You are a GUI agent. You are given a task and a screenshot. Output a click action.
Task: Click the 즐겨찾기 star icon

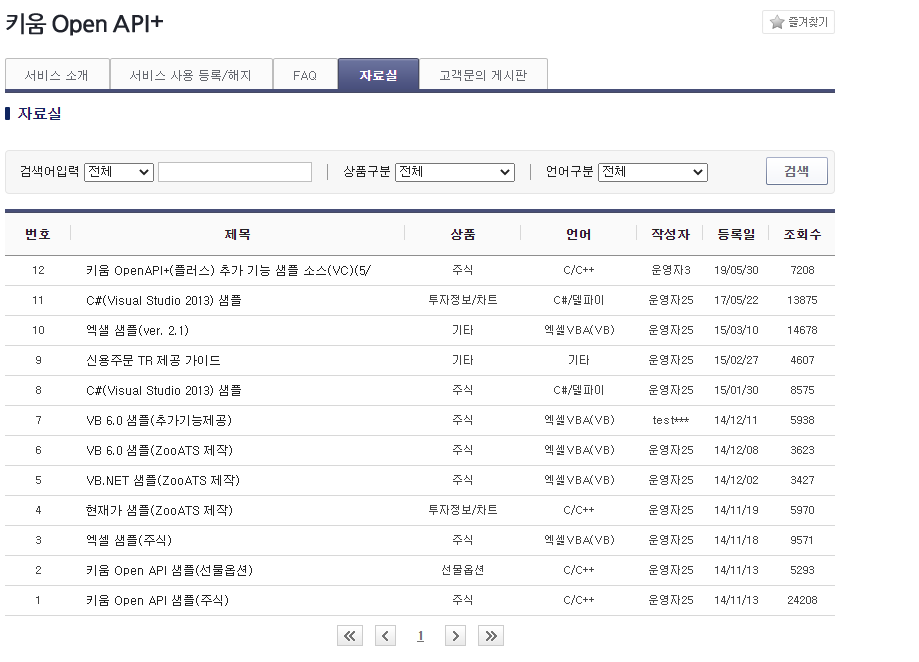[x=777, y=22]
